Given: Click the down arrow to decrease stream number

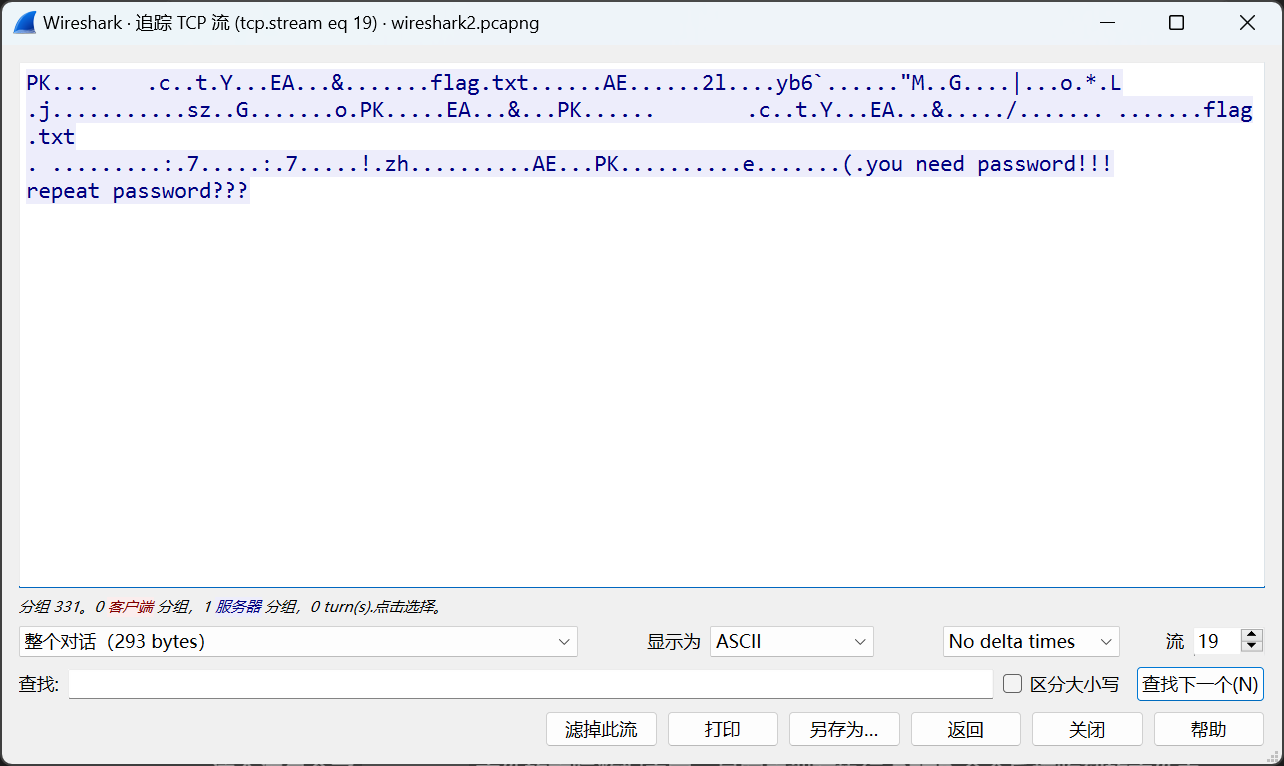Looking at the screenshot, I should [1252, 647].
